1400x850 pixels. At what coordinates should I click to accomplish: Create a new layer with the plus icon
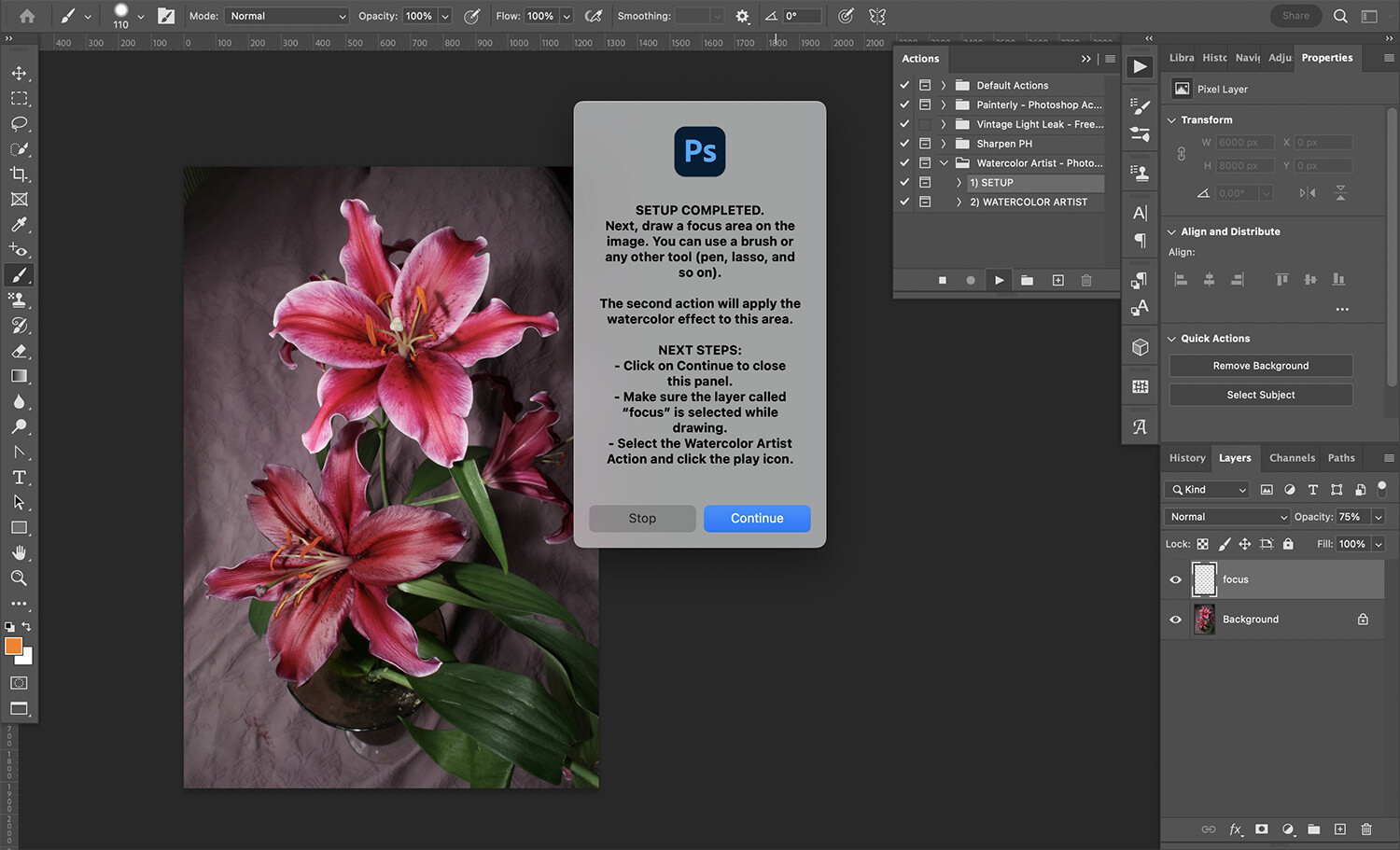(1340, 829)
